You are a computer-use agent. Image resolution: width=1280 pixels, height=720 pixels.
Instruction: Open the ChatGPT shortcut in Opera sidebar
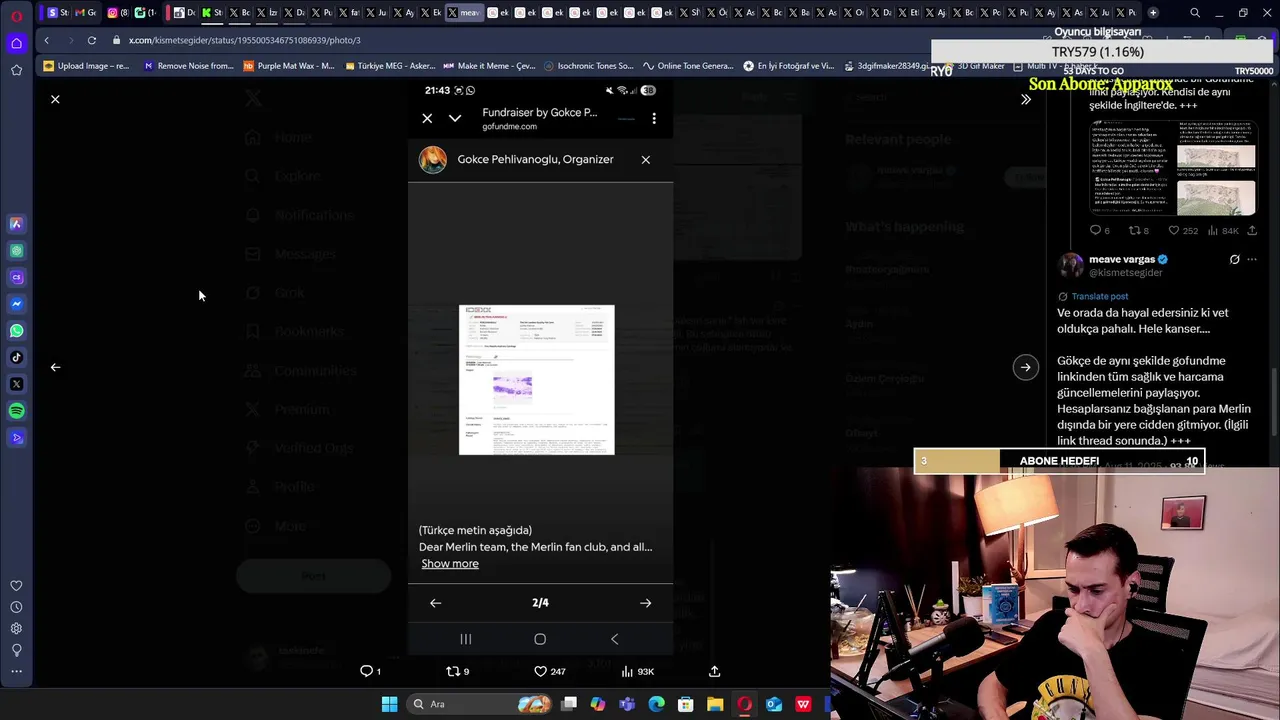click(x=16, y=250)
